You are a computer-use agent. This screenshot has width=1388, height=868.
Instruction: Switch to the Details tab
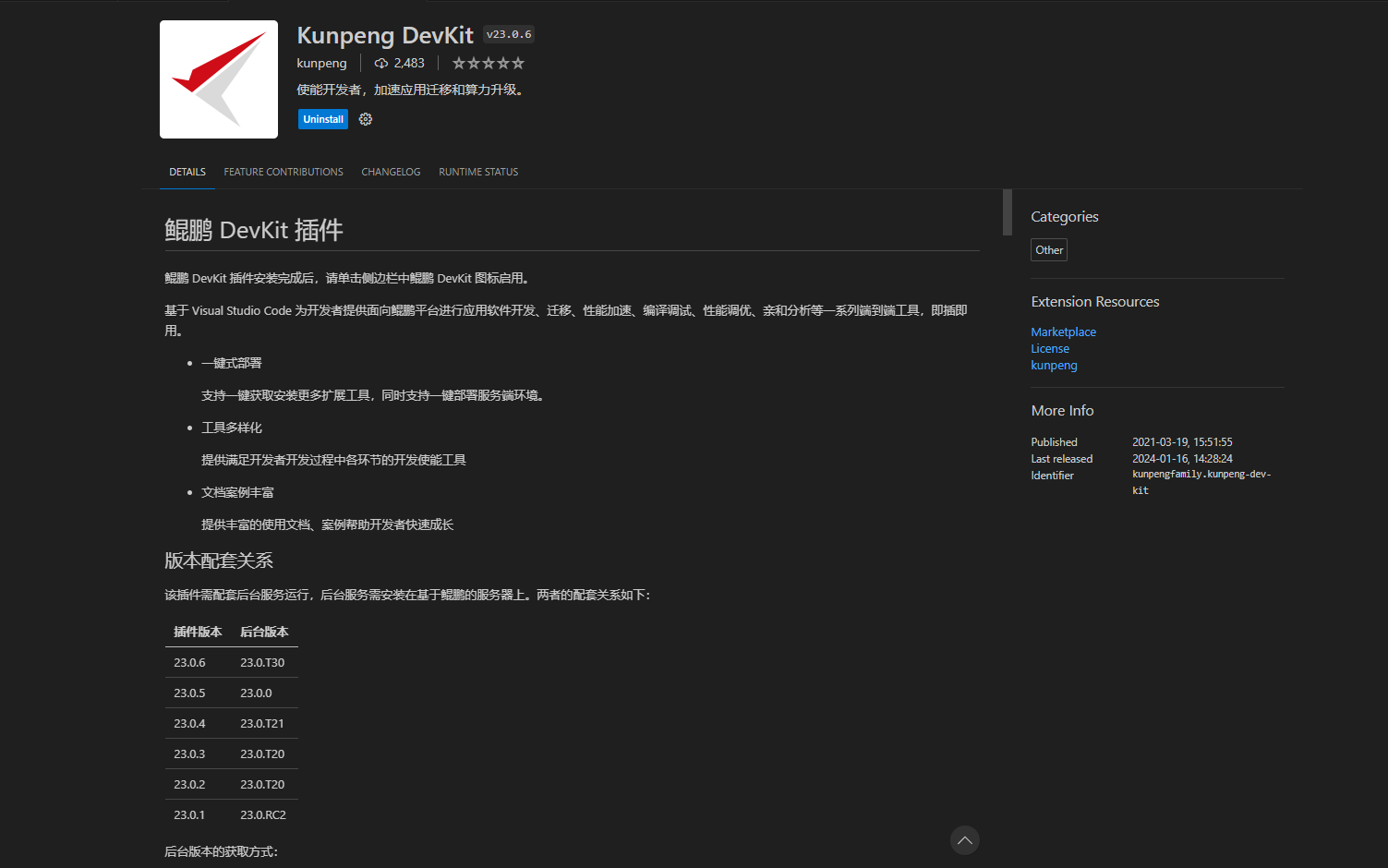pos(187,172)
